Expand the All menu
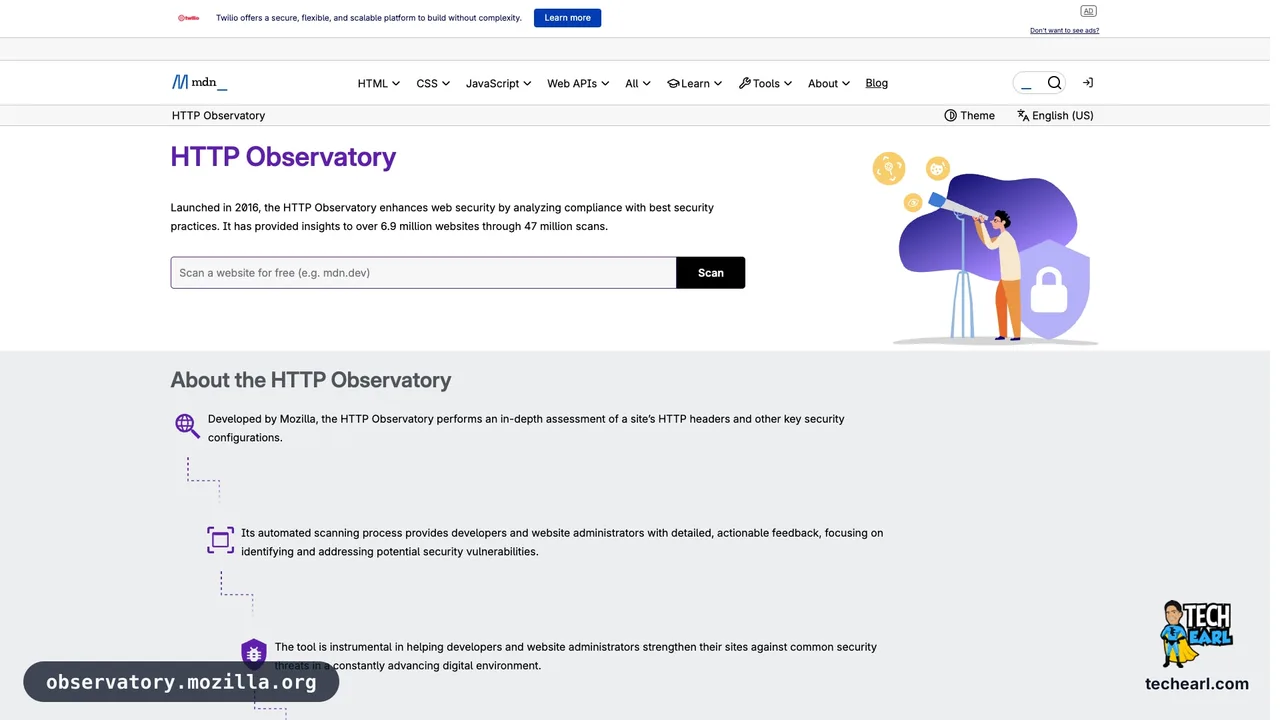The width and height of the screenshot is (1280, 720). tap(638, 84)
